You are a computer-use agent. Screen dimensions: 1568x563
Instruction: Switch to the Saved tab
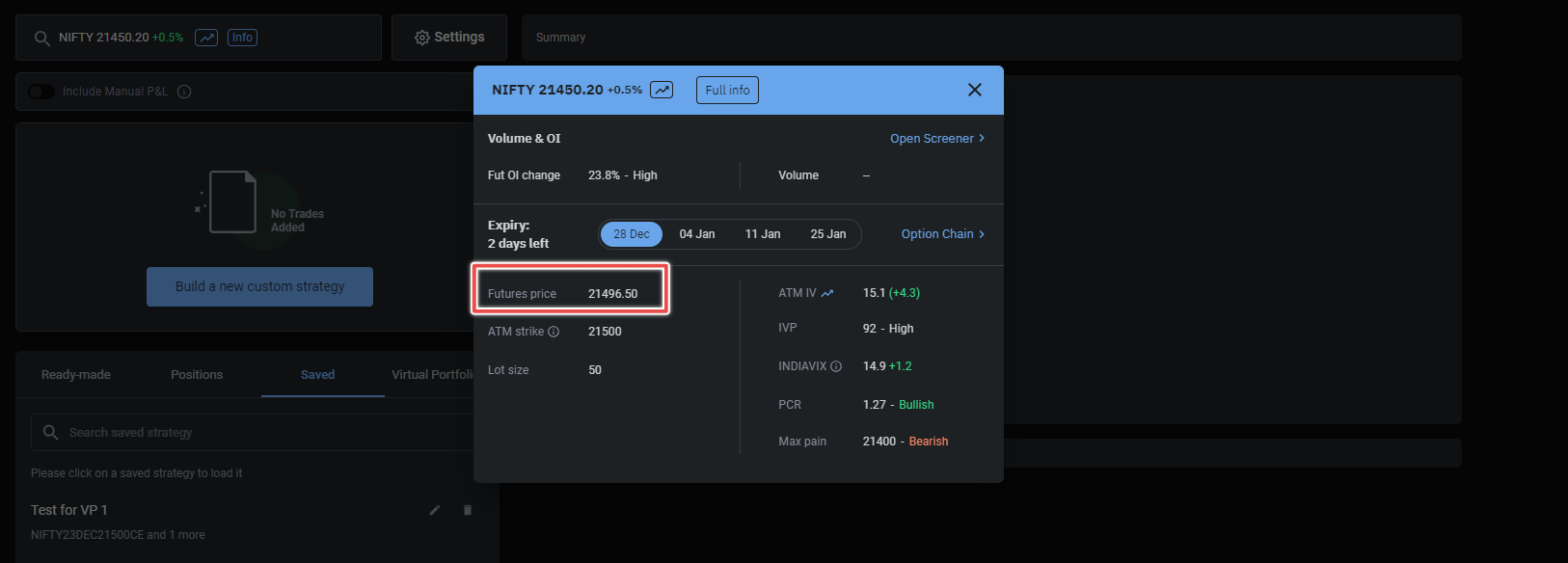point(317,375)
